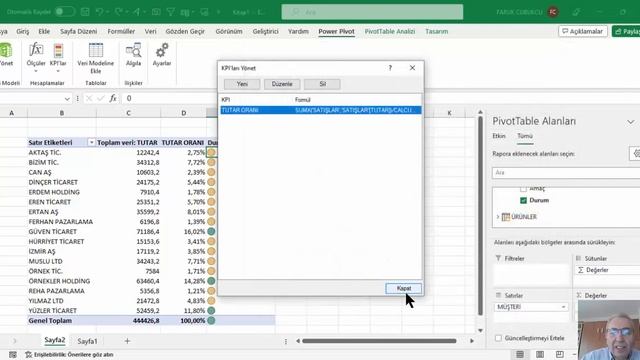This screenshot has width=640, height=360.
Task: Click the vertical sheet scrollbar
Action: tap(480, 216)
